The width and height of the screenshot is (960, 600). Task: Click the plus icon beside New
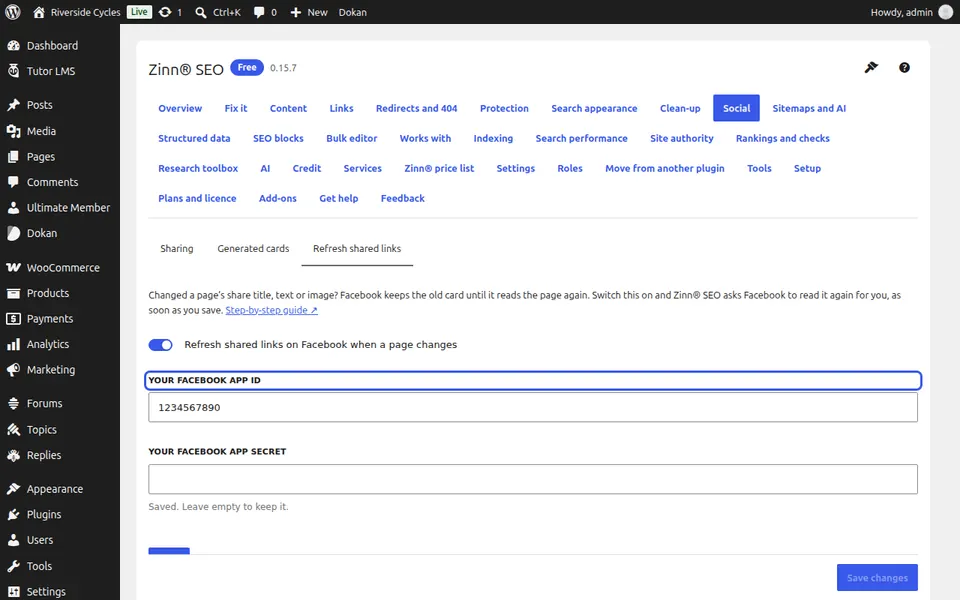click(x=296, y=12)
